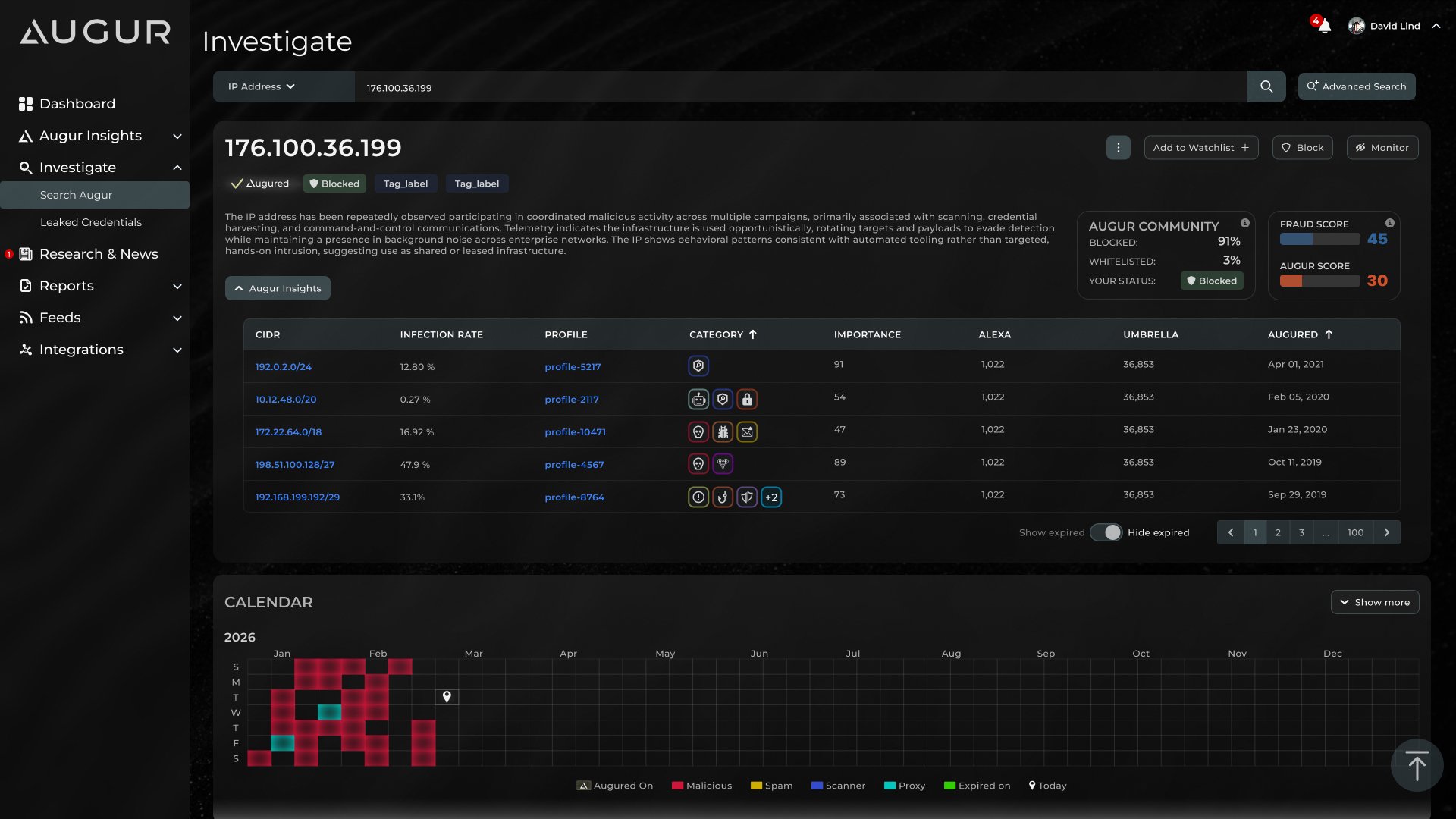This screenshot has width=1456, height=819.
Task: Click the scroll-to-top arrow button
Action: (1416, 764)
